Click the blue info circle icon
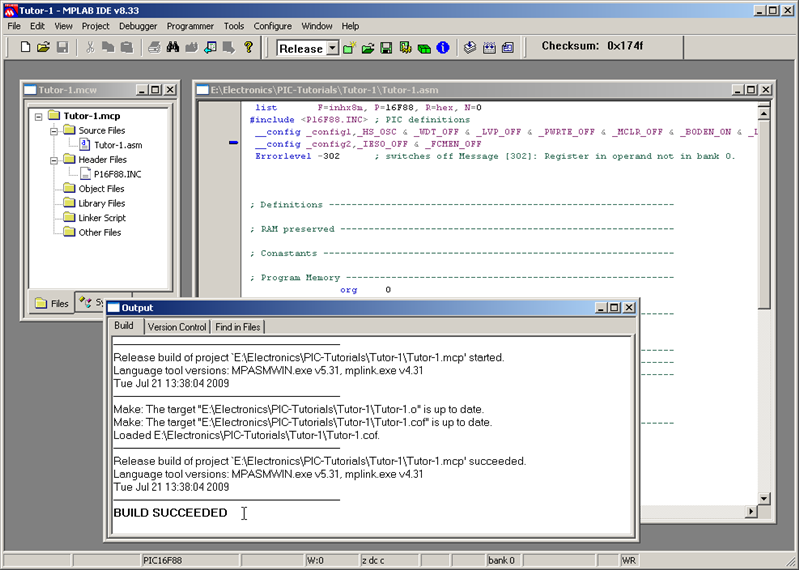The height and width of the screenshot is (570, 799). coord(443,48)
